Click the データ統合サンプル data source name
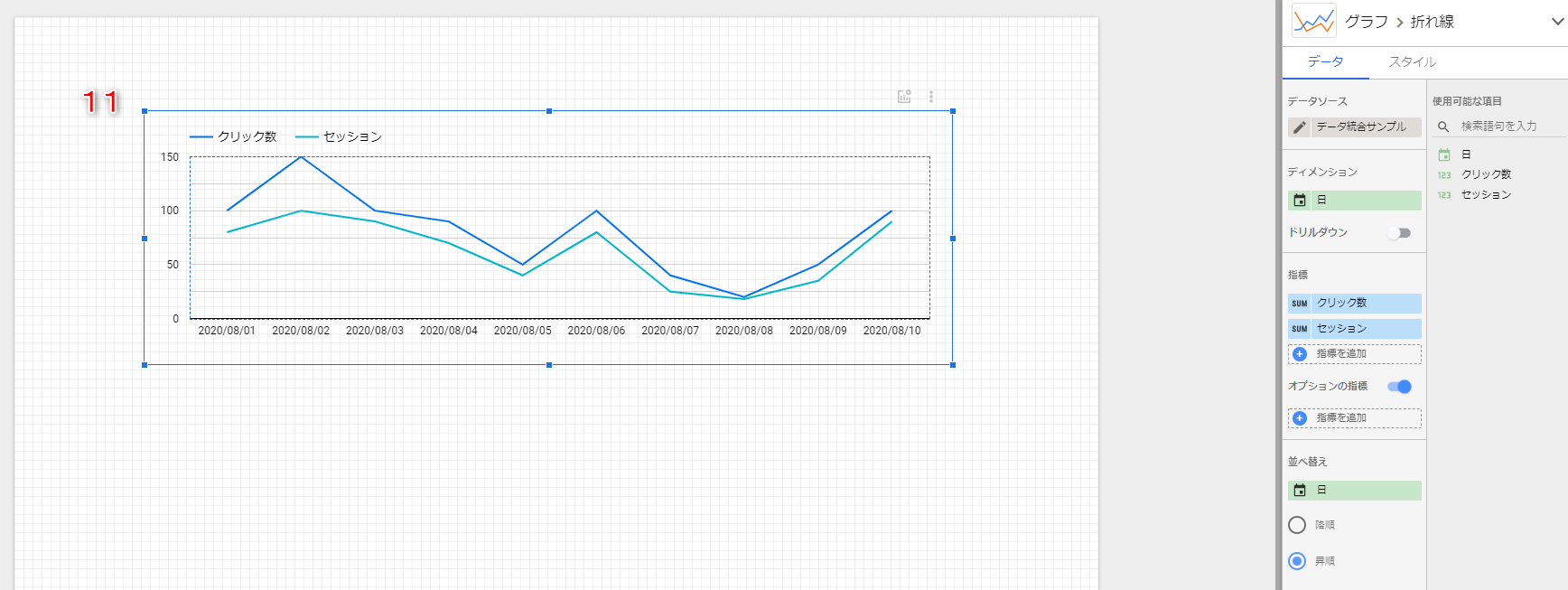This screenshot has height=590, width=1568. point(1361,127)
